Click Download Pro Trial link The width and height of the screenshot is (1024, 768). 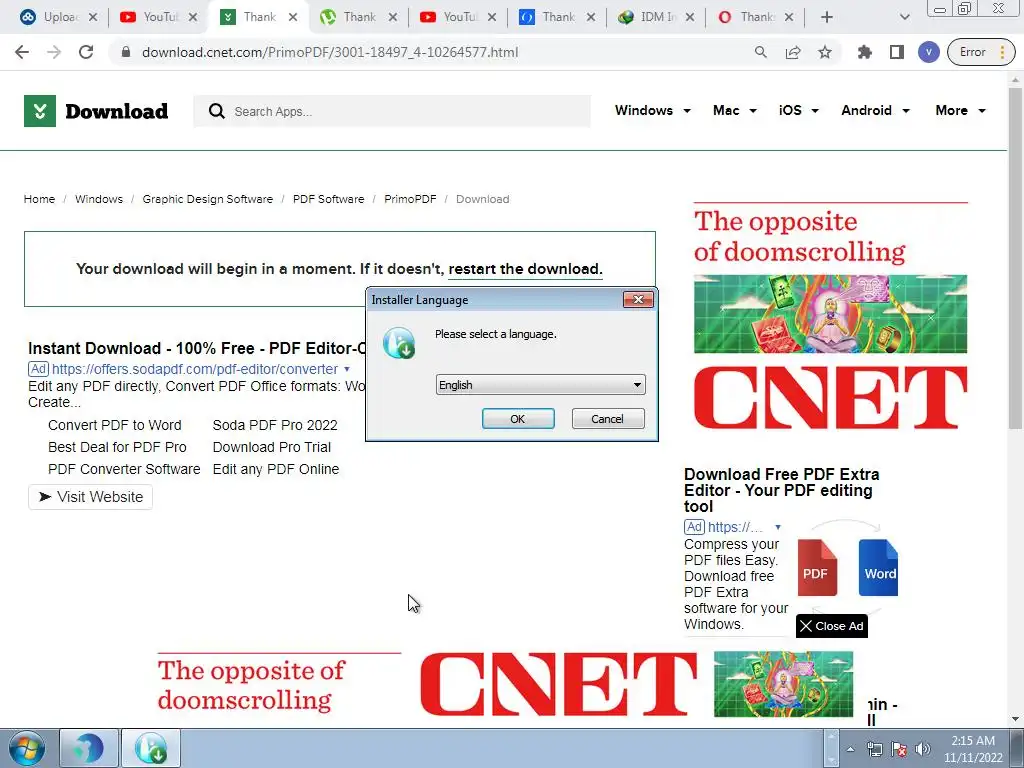pyautogui.click(x=272, y=447)
